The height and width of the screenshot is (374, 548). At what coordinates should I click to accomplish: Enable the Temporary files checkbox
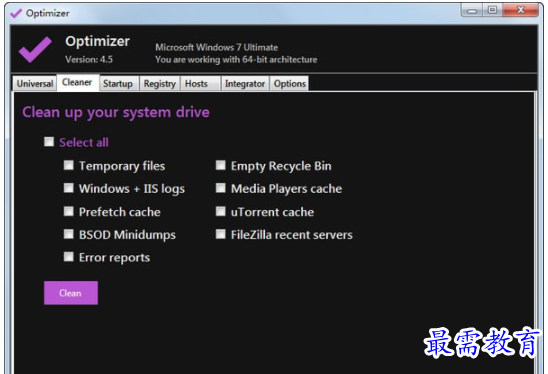pos(68,165)
